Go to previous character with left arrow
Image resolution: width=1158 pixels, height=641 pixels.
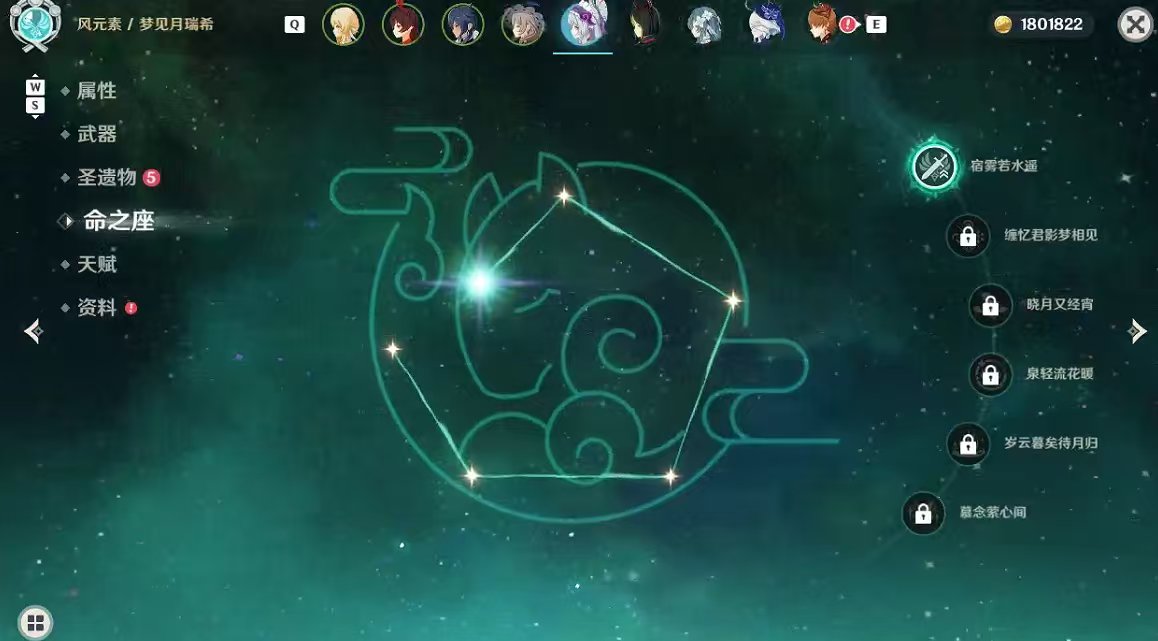[34, 331]
